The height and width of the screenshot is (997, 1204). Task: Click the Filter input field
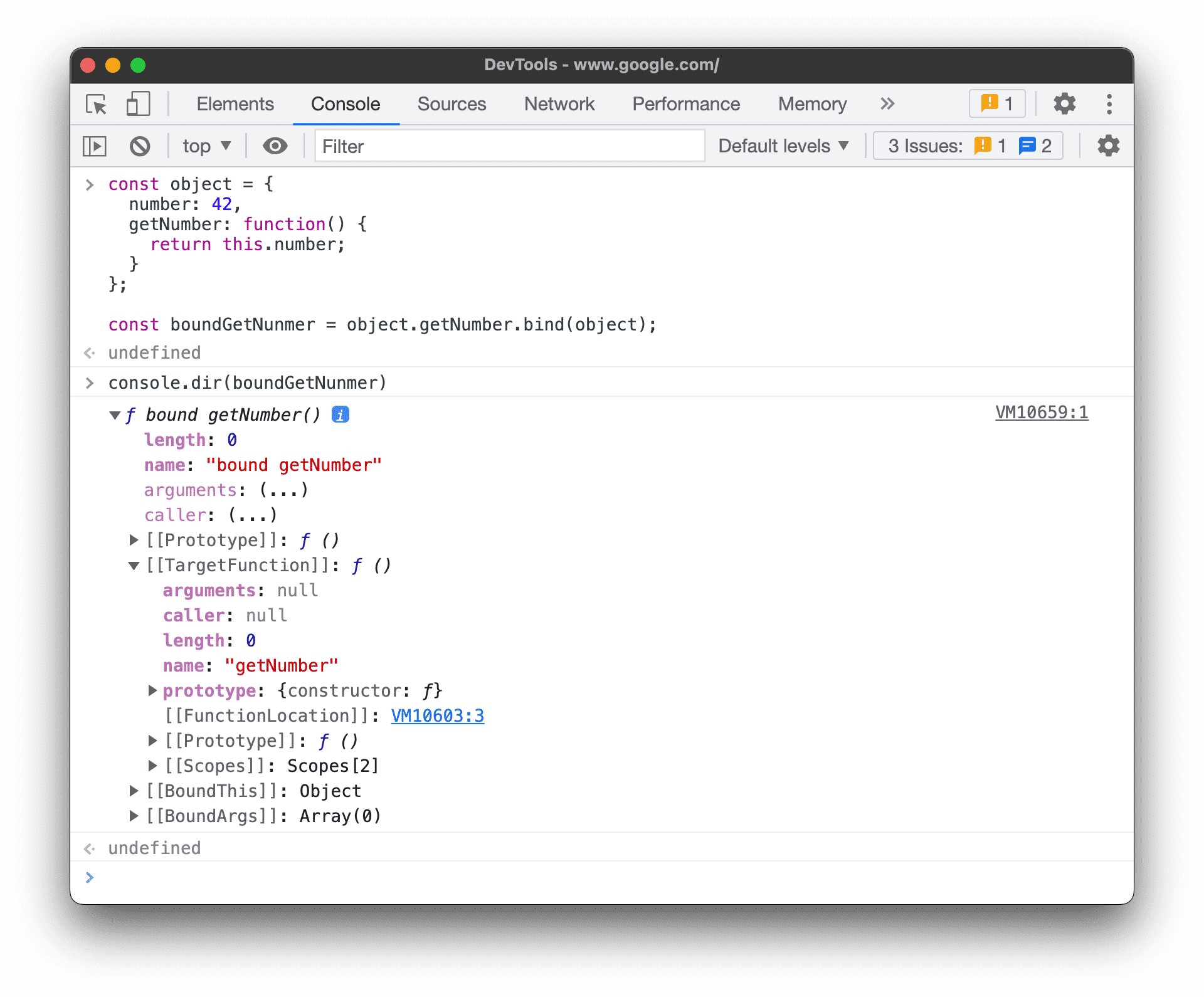pos(510,146)
